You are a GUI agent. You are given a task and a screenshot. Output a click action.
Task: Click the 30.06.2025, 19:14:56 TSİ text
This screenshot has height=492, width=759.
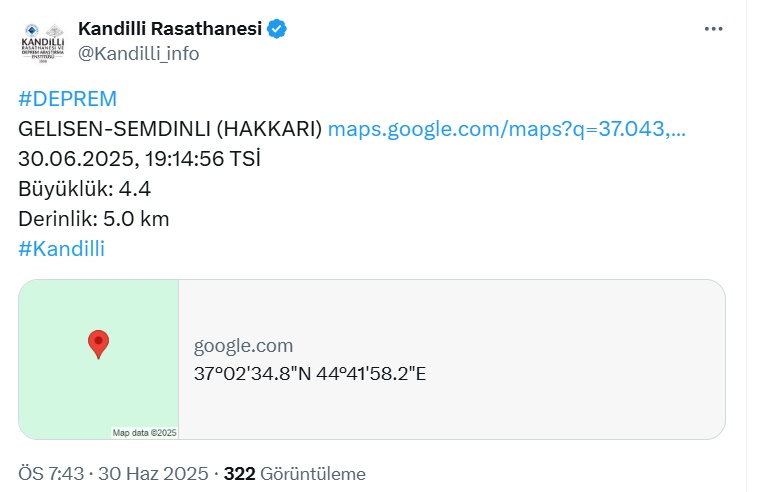[x=139, y=159]
